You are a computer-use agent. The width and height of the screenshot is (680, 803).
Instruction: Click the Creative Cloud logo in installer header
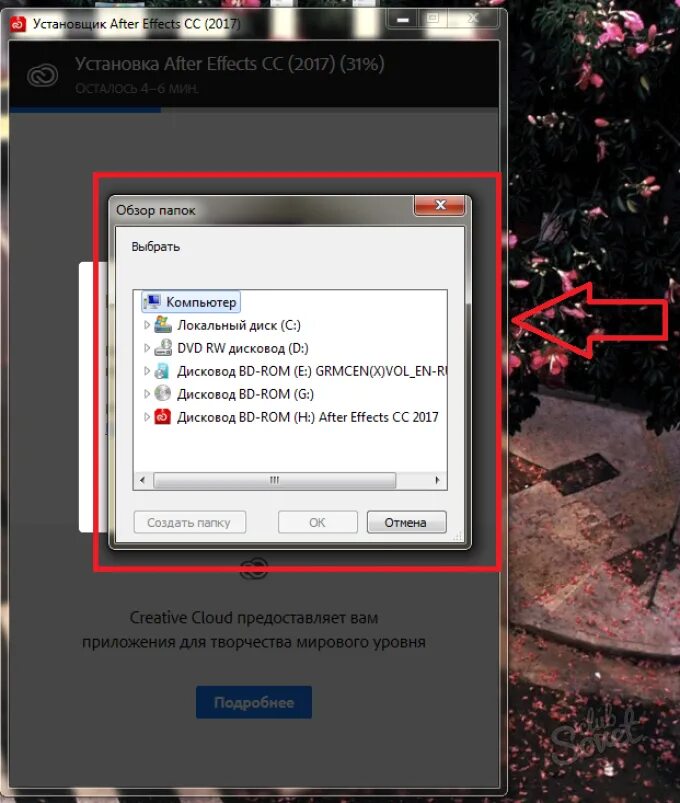[x=42, y=76]
